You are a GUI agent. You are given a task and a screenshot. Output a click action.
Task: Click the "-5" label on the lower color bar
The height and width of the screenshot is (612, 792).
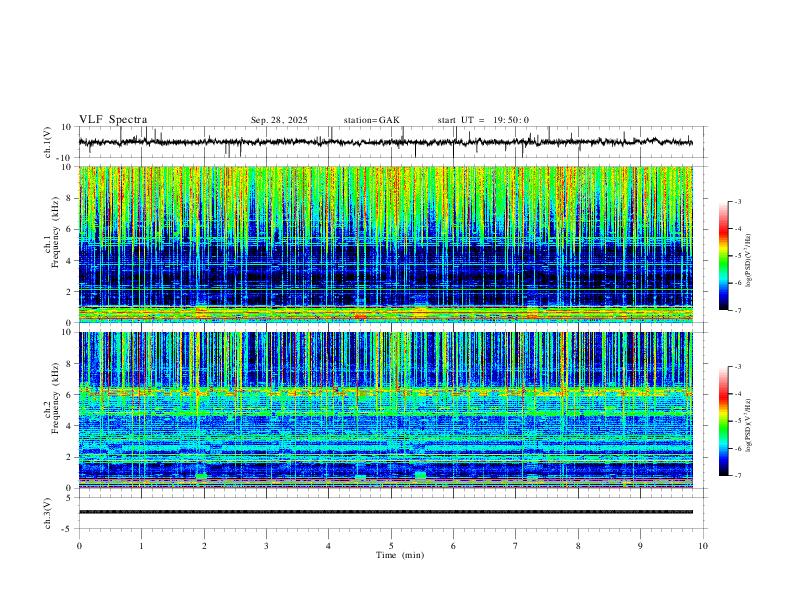coord(738,421)
